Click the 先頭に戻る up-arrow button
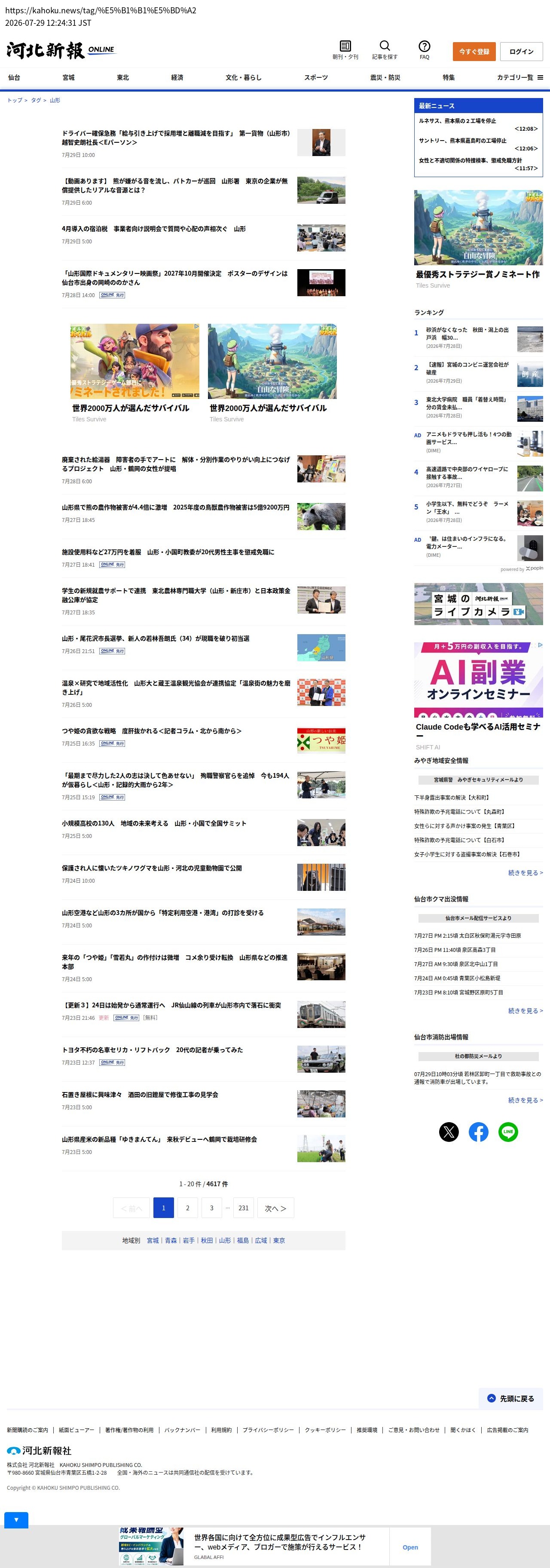The image size is (550, 1568). pos(510,1398)
